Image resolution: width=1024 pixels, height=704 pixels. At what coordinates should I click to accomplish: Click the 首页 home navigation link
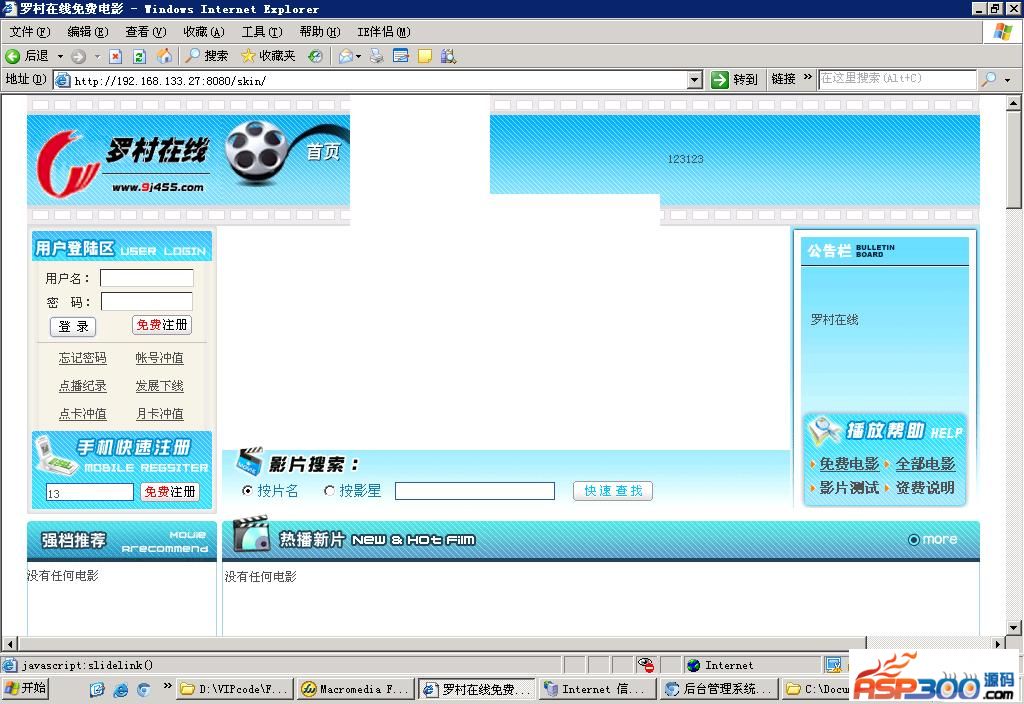click(323, 152)
